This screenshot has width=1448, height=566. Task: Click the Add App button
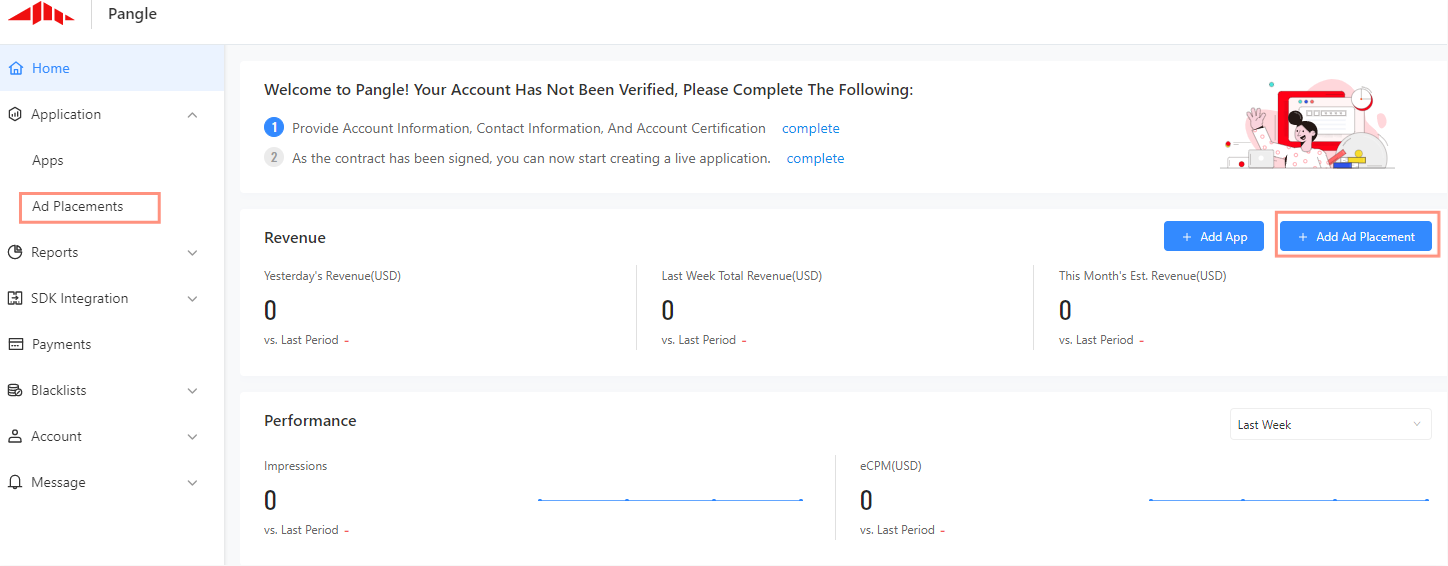[1213, 237]
